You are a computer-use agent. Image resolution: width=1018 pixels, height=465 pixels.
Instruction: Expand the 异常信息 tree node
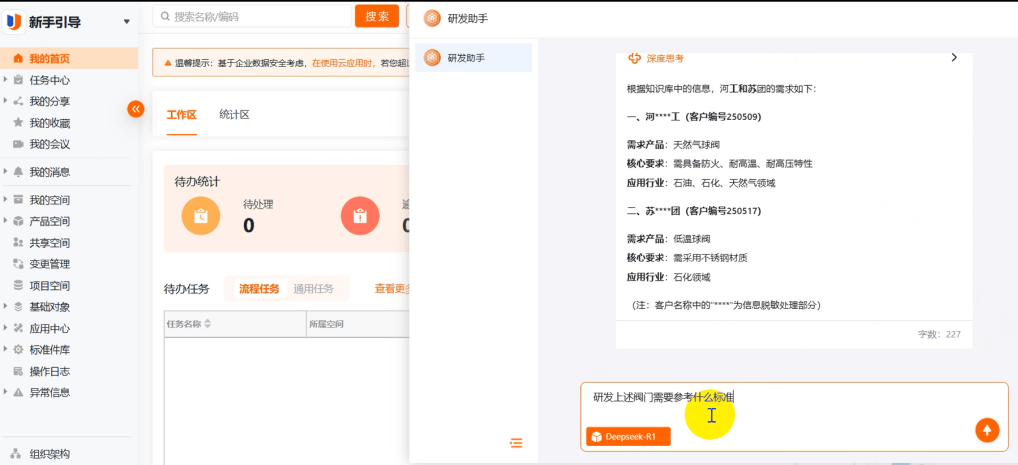point(6,392)
